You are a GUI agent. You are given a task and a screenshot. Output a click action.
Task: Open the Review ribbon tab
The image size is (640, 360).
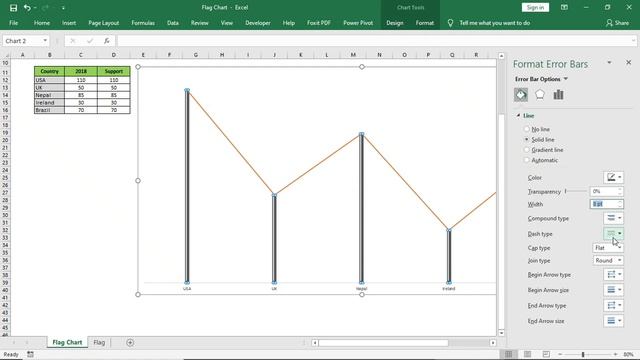[x=200, y=23]
